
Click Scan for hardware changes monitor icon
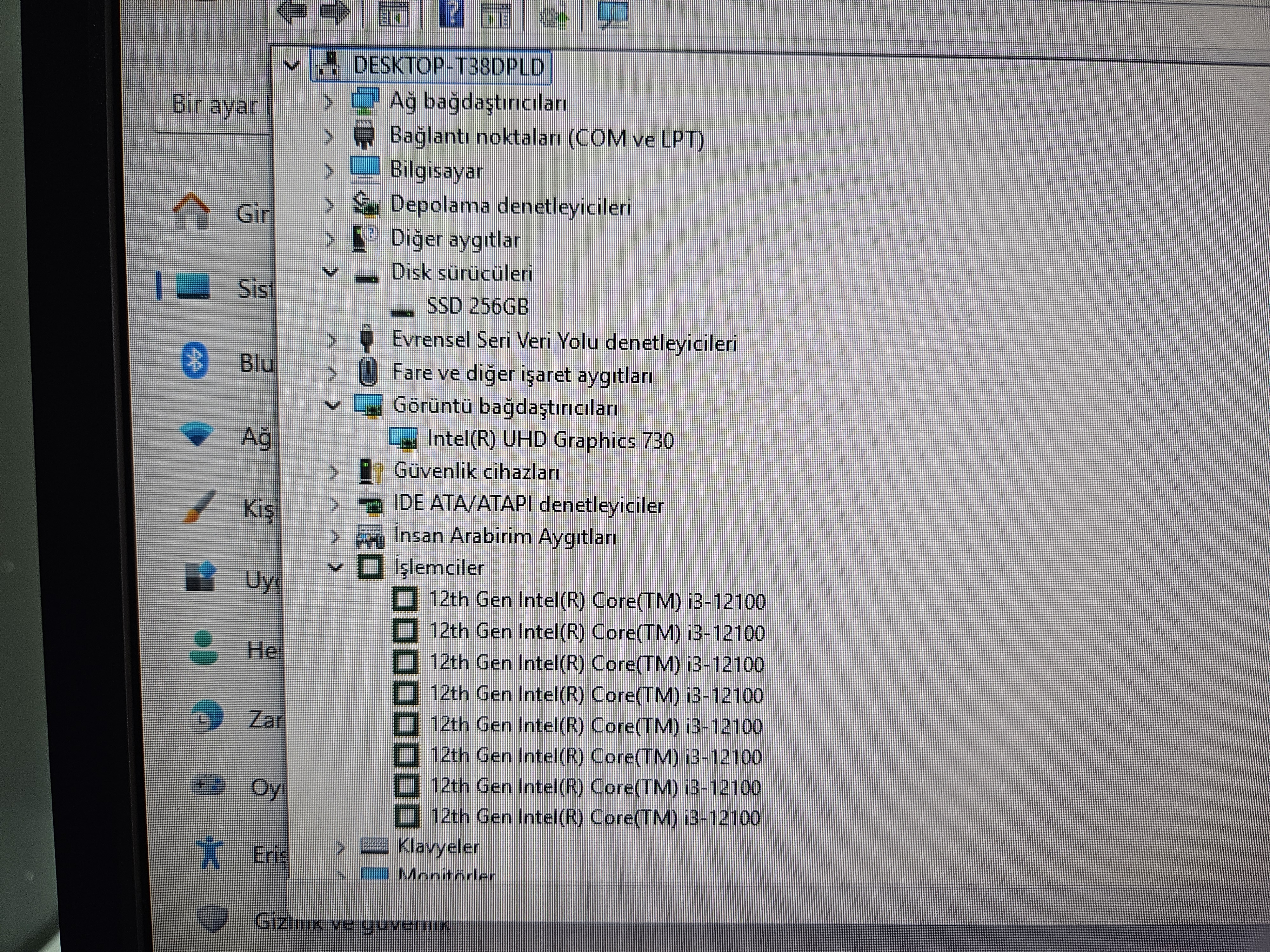(612, 14)
